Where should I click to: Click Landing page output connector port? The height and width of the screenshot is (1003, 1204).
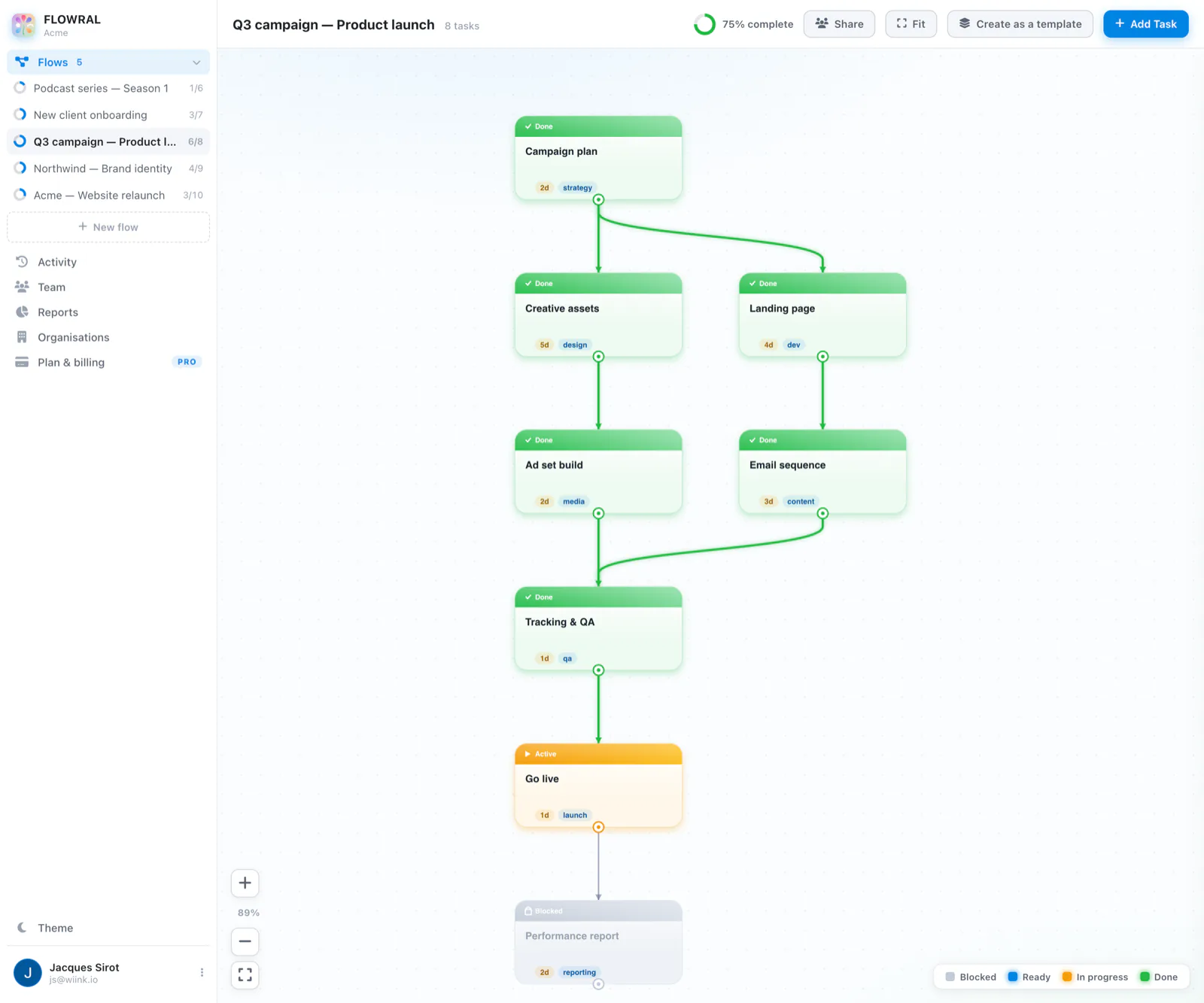(822, 357)
